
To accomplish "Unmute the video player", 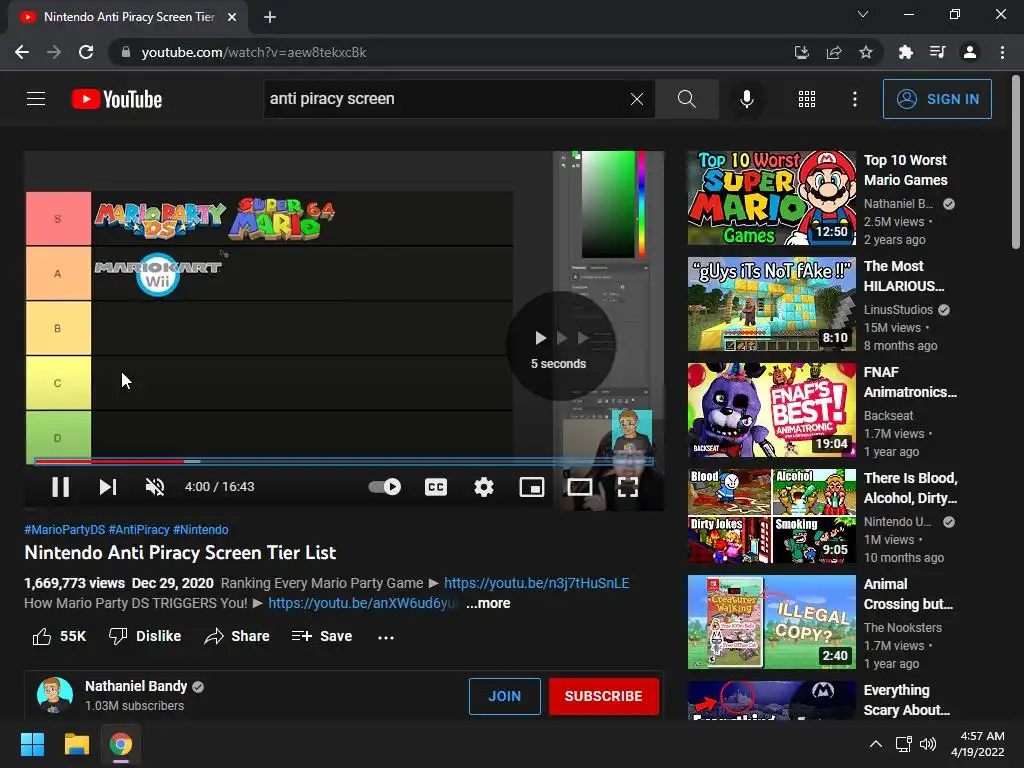I will coord(155,487).
